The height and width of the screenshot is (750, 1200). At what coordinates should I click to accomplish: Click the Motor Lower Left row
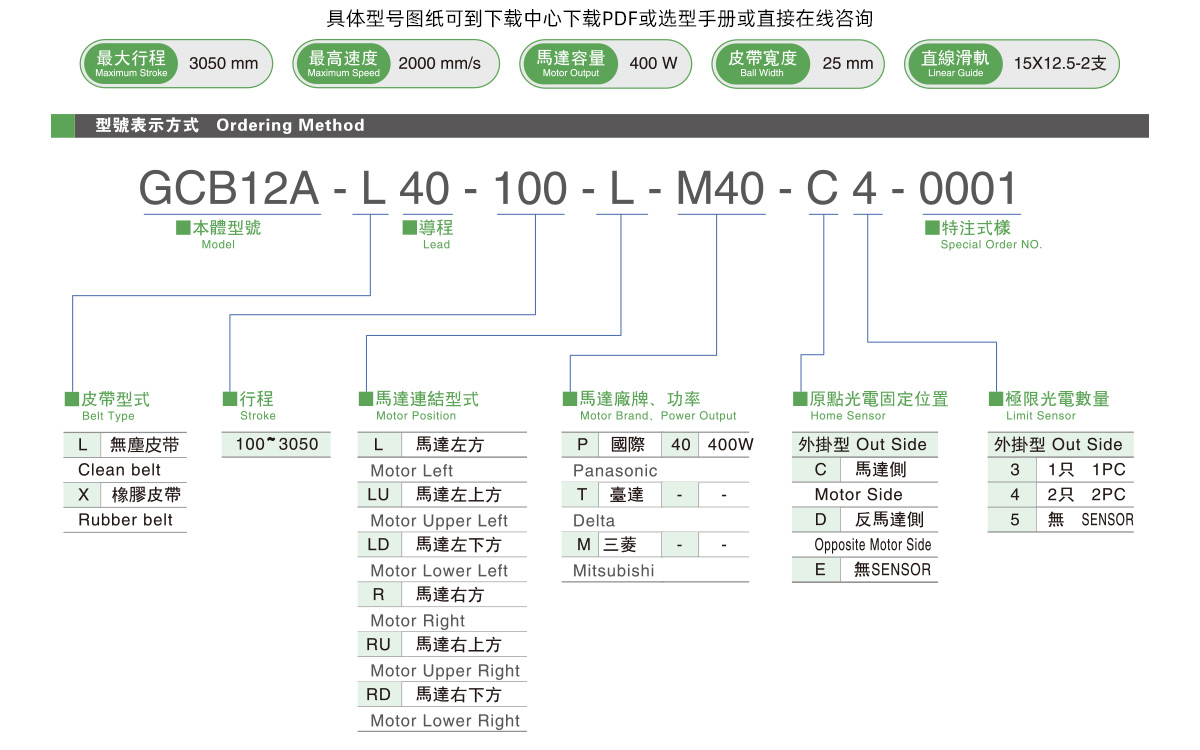[442, 570]
